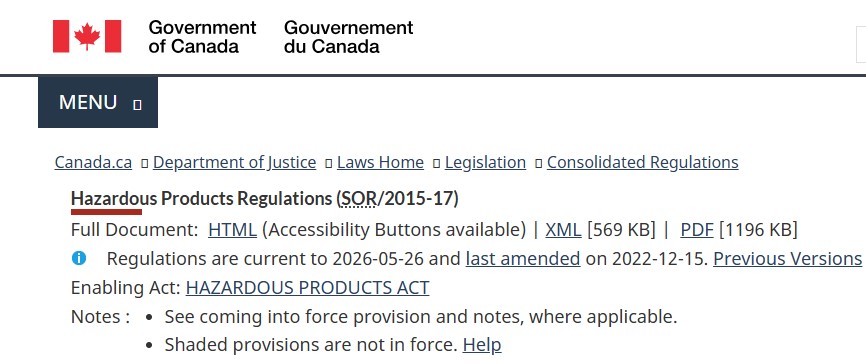Click Help link for shaded provisions
Image resolution: width=866 pixels, height=364 pixels.
pos(482,345)
